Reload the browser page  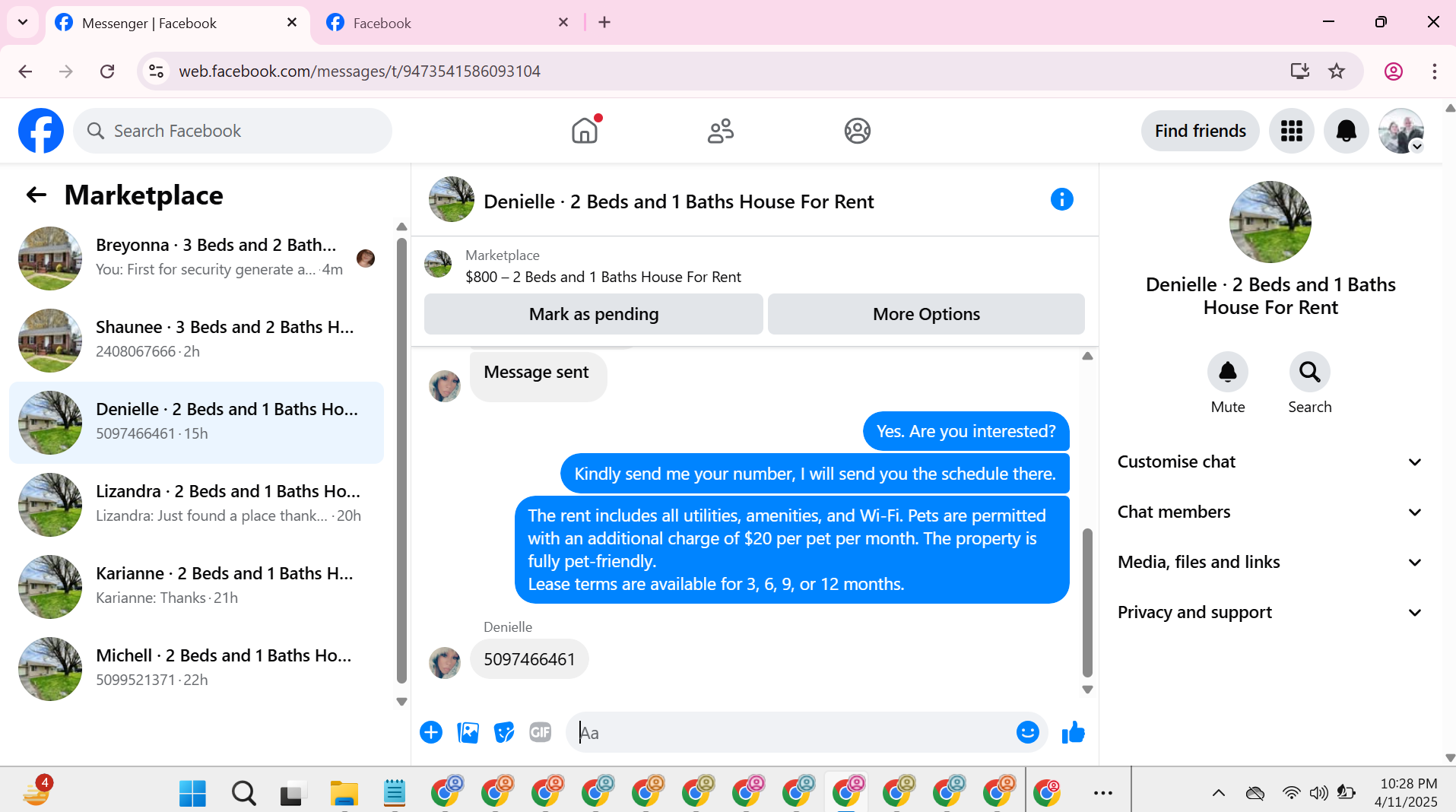click(107, 71)
